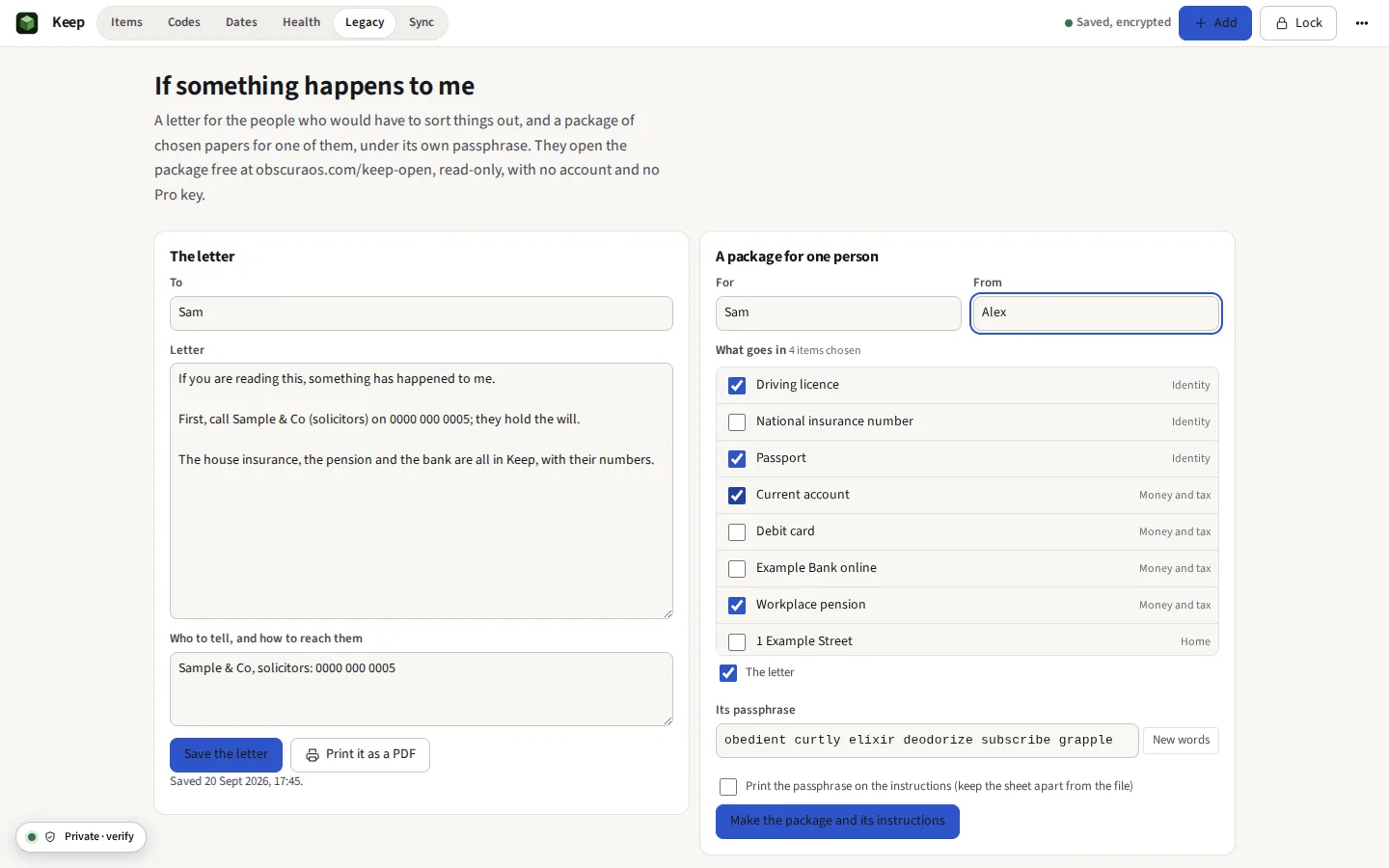Check the National insurance number item
1389x868 pixels.
coord(737,422)
